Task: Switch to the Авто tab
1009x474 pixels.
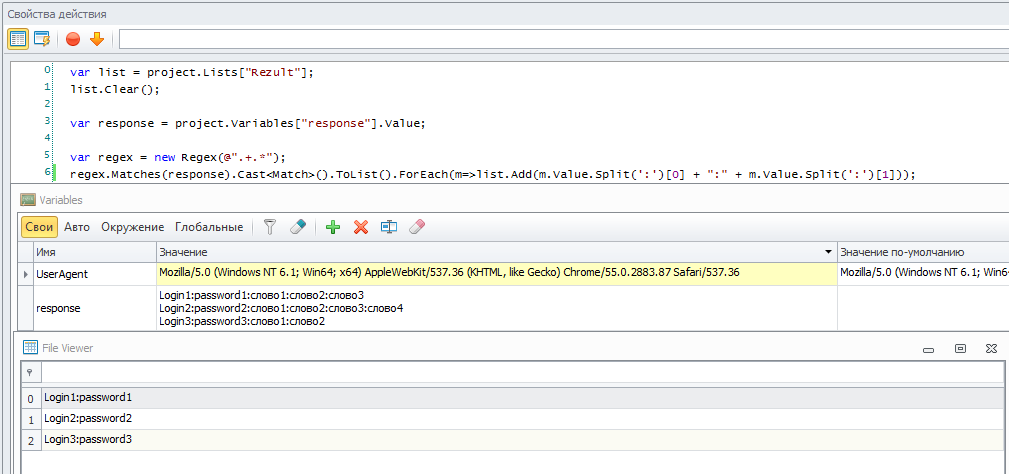Action: [x=77, y=227]
